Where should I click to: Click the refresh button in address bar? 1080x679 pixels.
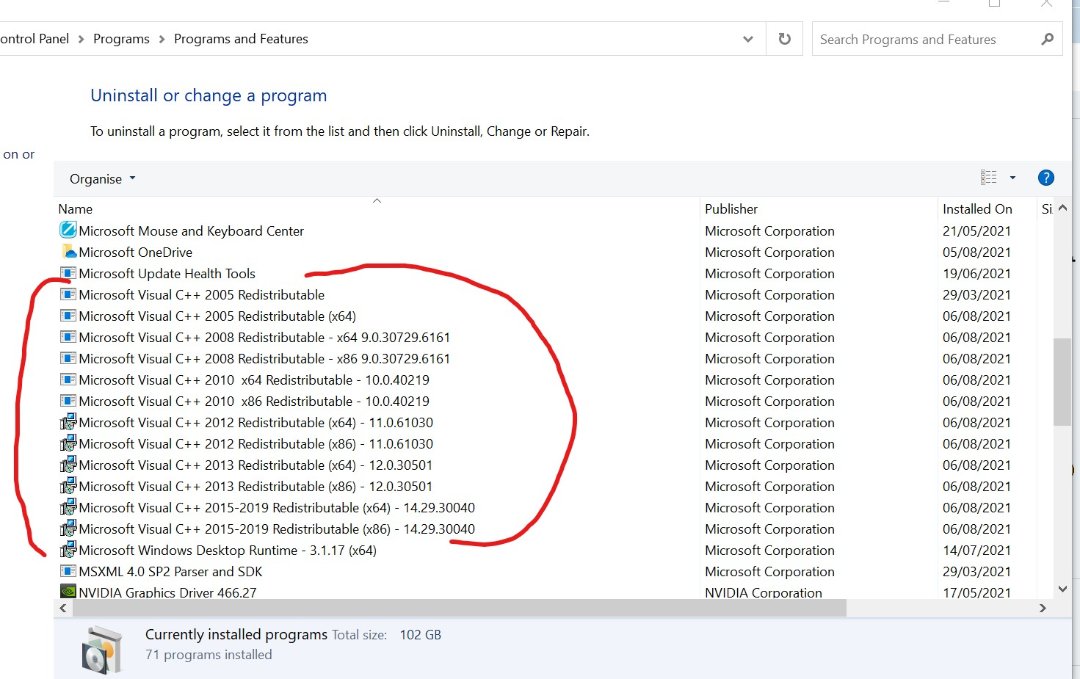point(785,39)
